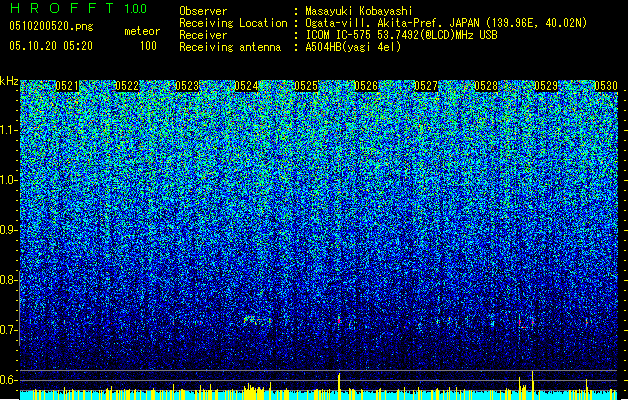629x400 pixels.
Task: Click the Receiving antenna label
Action: click(230, 47)
